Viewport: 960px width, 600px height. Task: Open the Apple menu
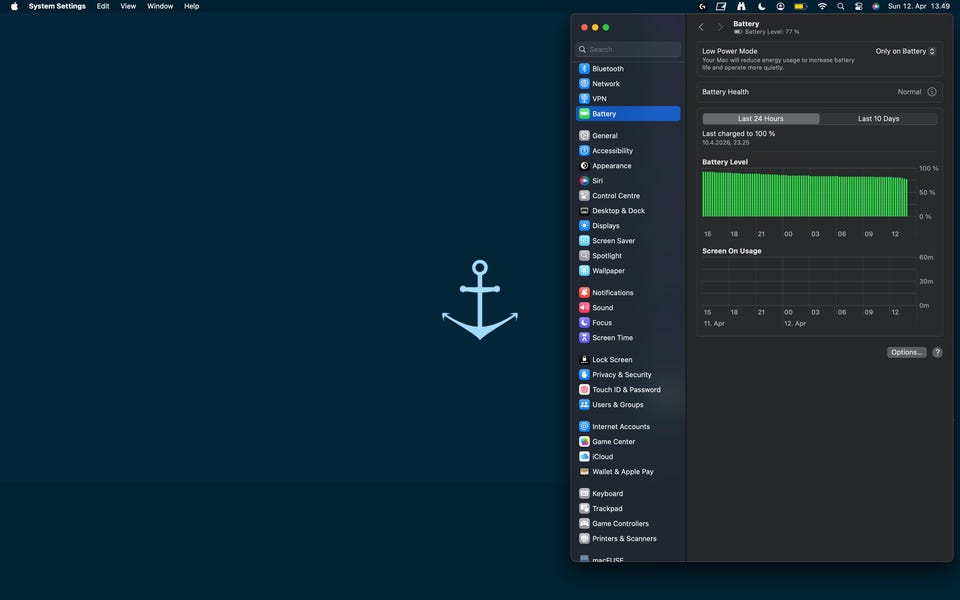tap(14, 6)
